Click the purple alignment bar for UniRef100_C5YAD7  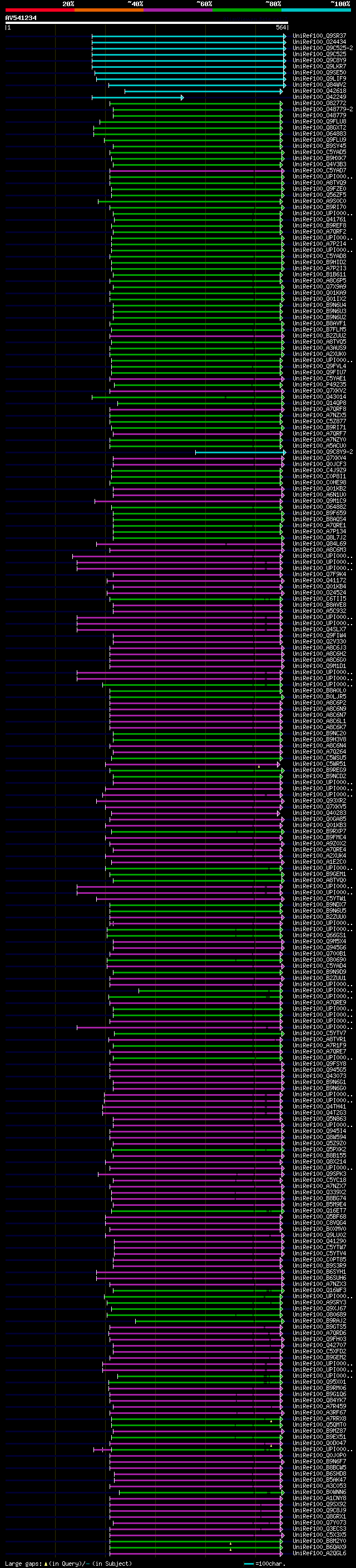196,170
